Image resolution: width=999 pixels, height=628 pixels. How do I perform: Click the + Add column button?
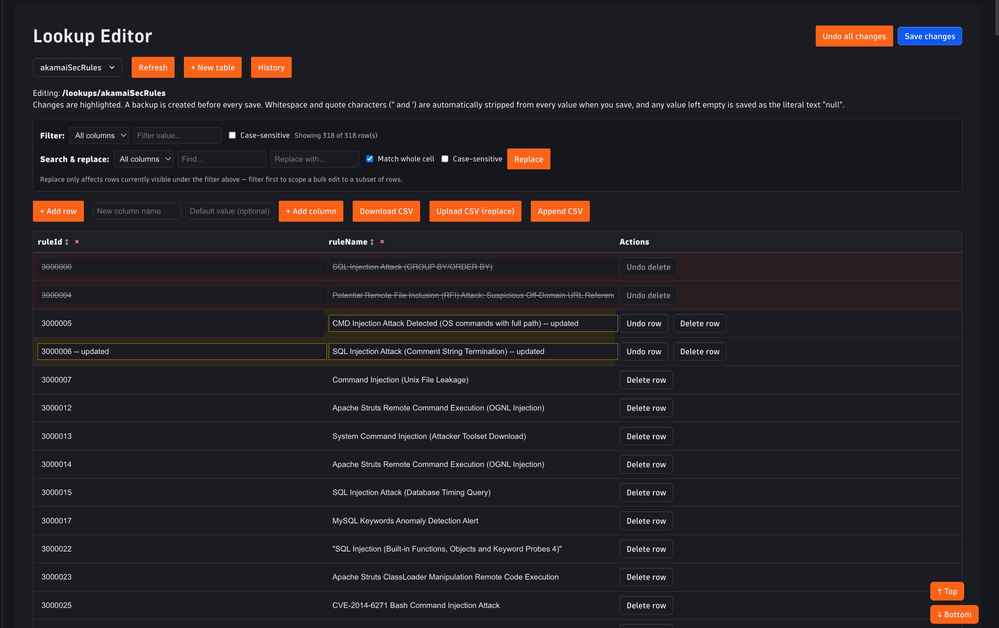(x=311, y=211)
